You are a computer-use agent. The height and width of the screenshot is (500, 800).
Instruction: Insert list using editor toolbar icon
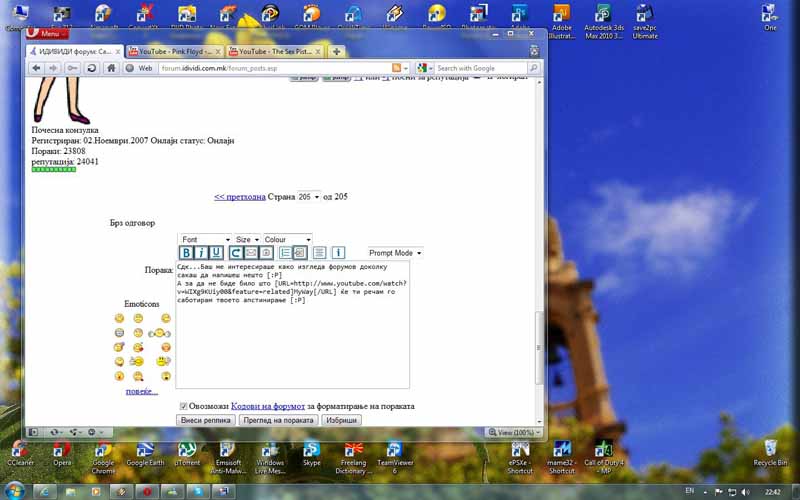pos(285,253)
